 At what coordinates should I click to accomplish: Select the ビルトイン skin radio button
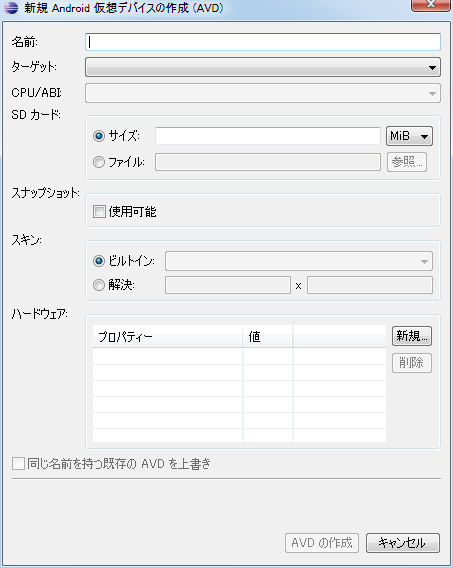[x=99, y=261]
